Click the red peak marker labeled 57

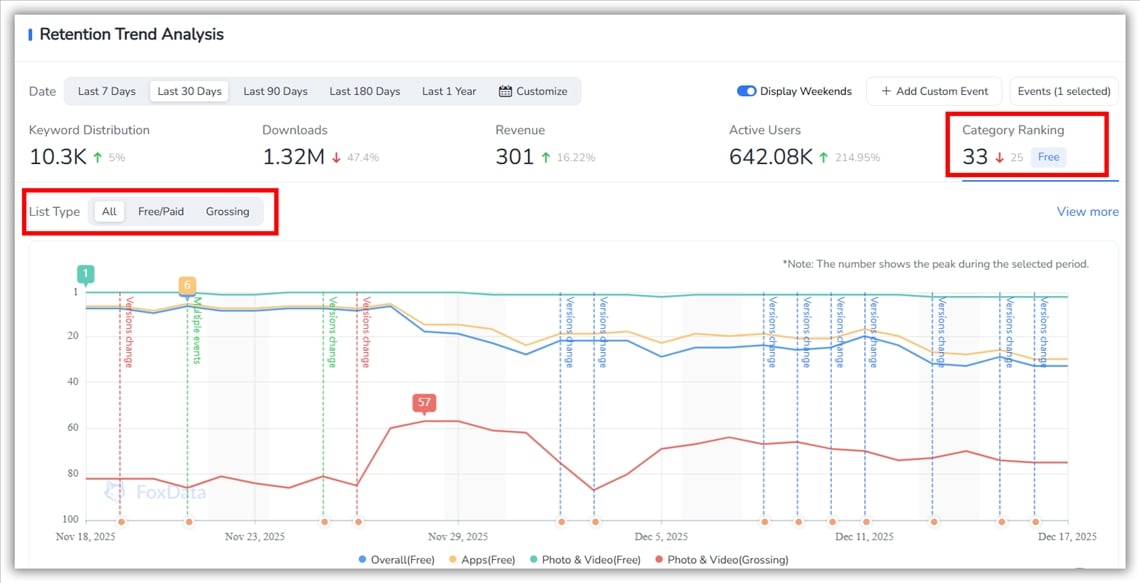click(x=425, y=403)
